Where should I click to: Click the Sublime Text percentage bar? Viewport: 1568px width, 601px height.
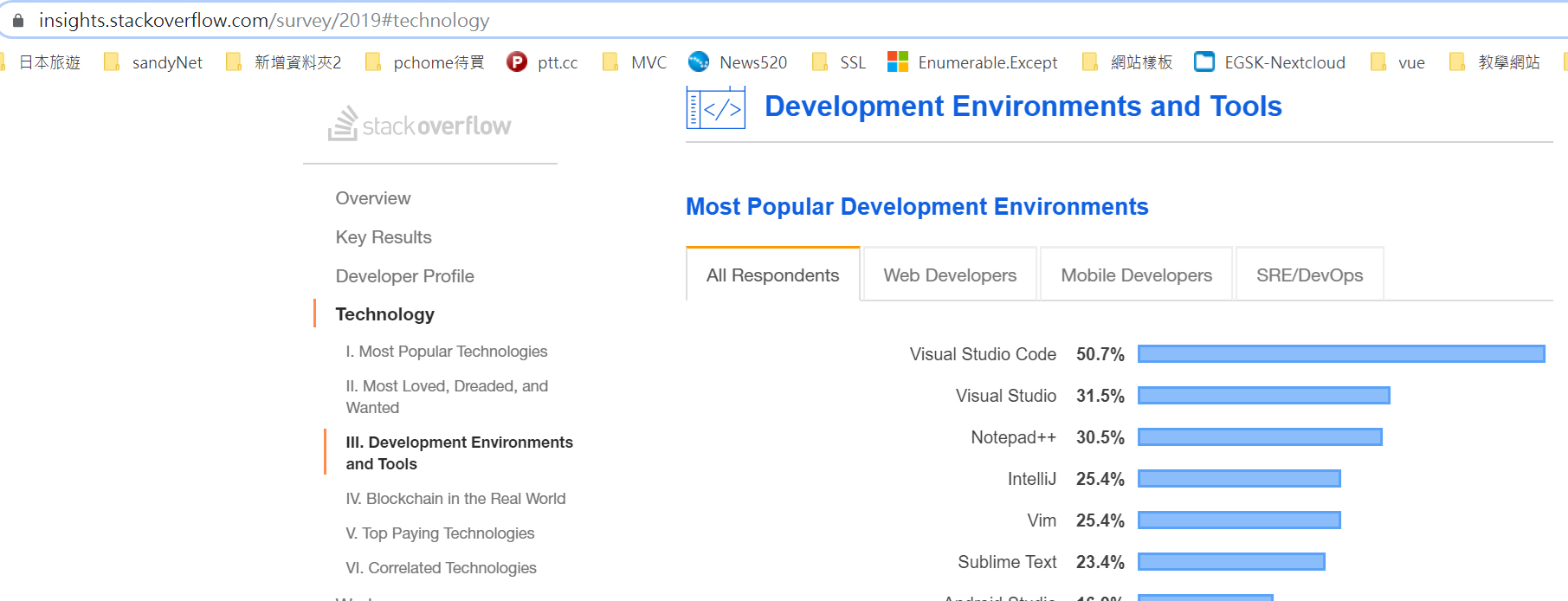click(1231, 561)
